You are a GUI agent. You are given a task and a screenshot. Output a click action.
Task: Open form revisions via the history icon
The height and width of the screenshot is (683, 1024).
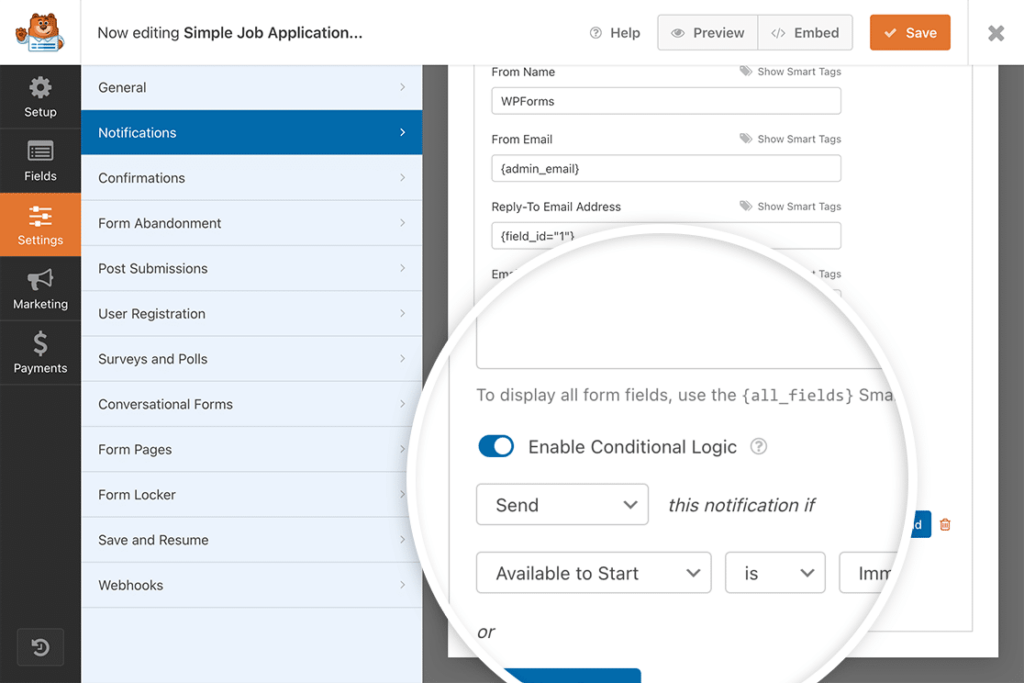click(x=40, y=647)
